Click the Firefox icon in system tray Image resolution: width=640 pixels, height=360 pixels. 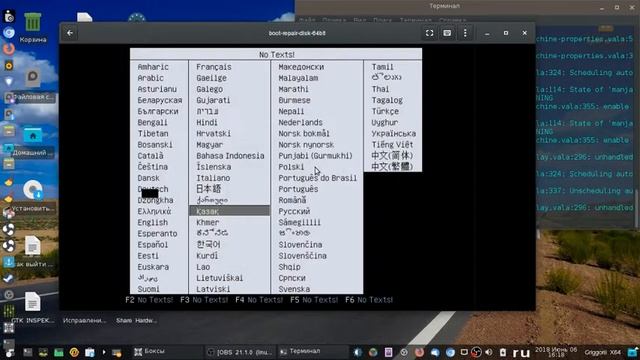(419, 352)
